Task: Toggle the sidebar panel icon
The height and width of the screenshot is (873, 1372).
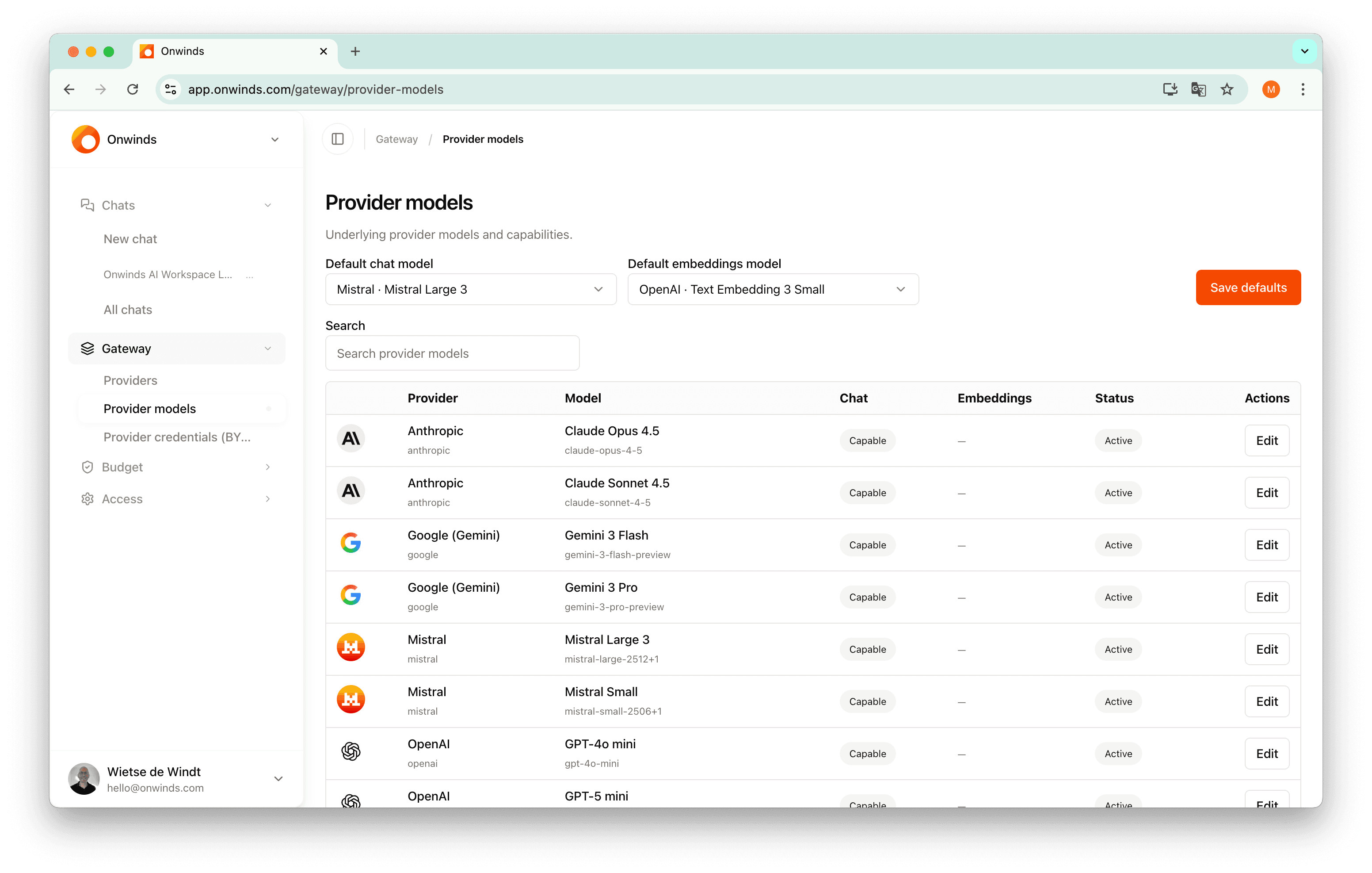Action: pyautogui.click(x=337, y=139)
